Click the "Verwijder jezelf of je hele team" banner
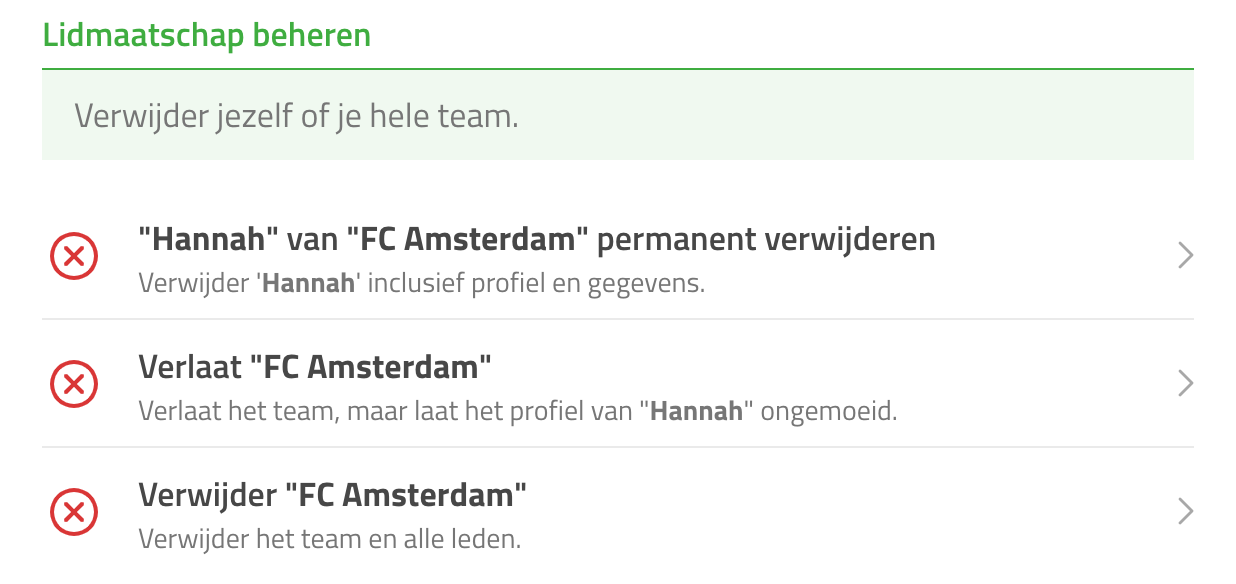 618,116
